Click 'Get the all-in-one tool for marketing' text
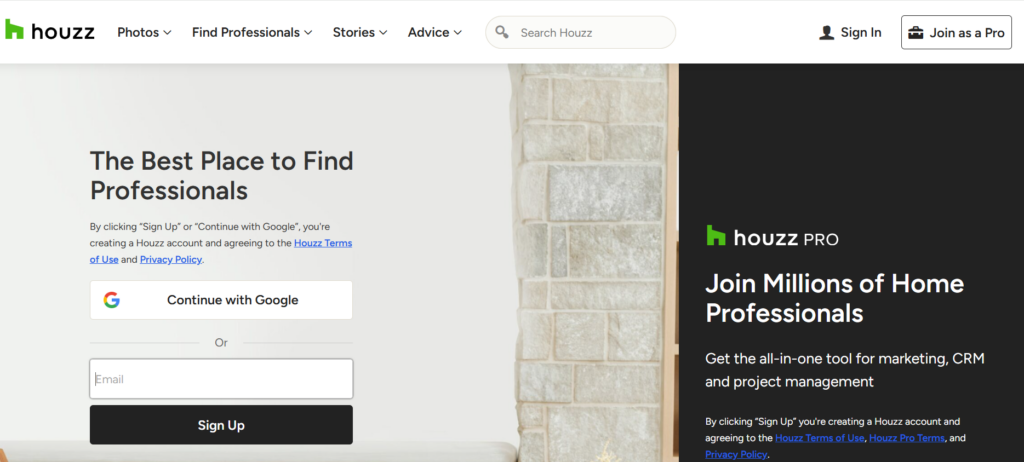Image resolution: width=1024 pixels, height=462 pixels. [x=844, y=370]
